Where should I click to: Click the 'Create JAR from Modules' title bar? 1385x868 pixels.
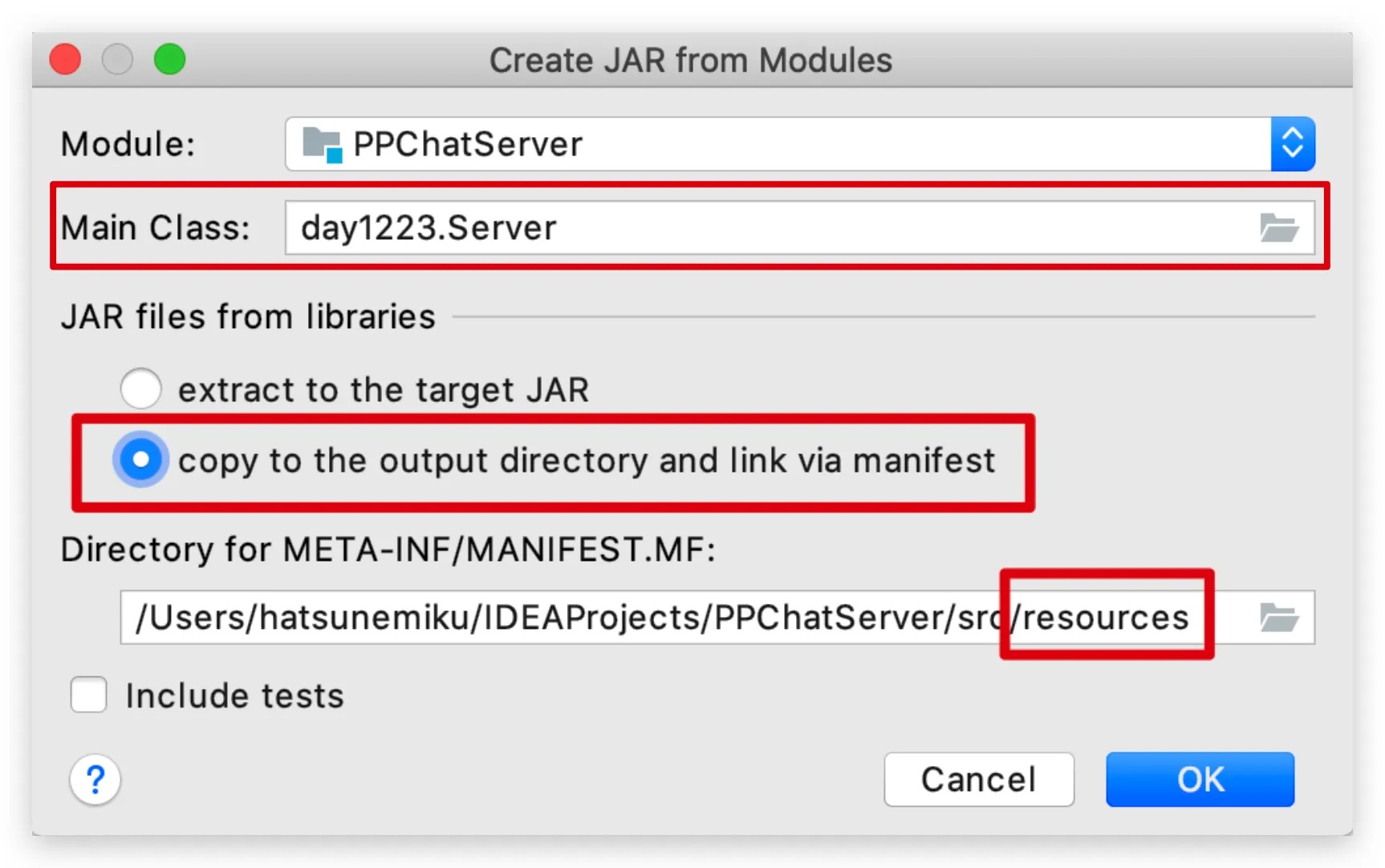point(692,60)
